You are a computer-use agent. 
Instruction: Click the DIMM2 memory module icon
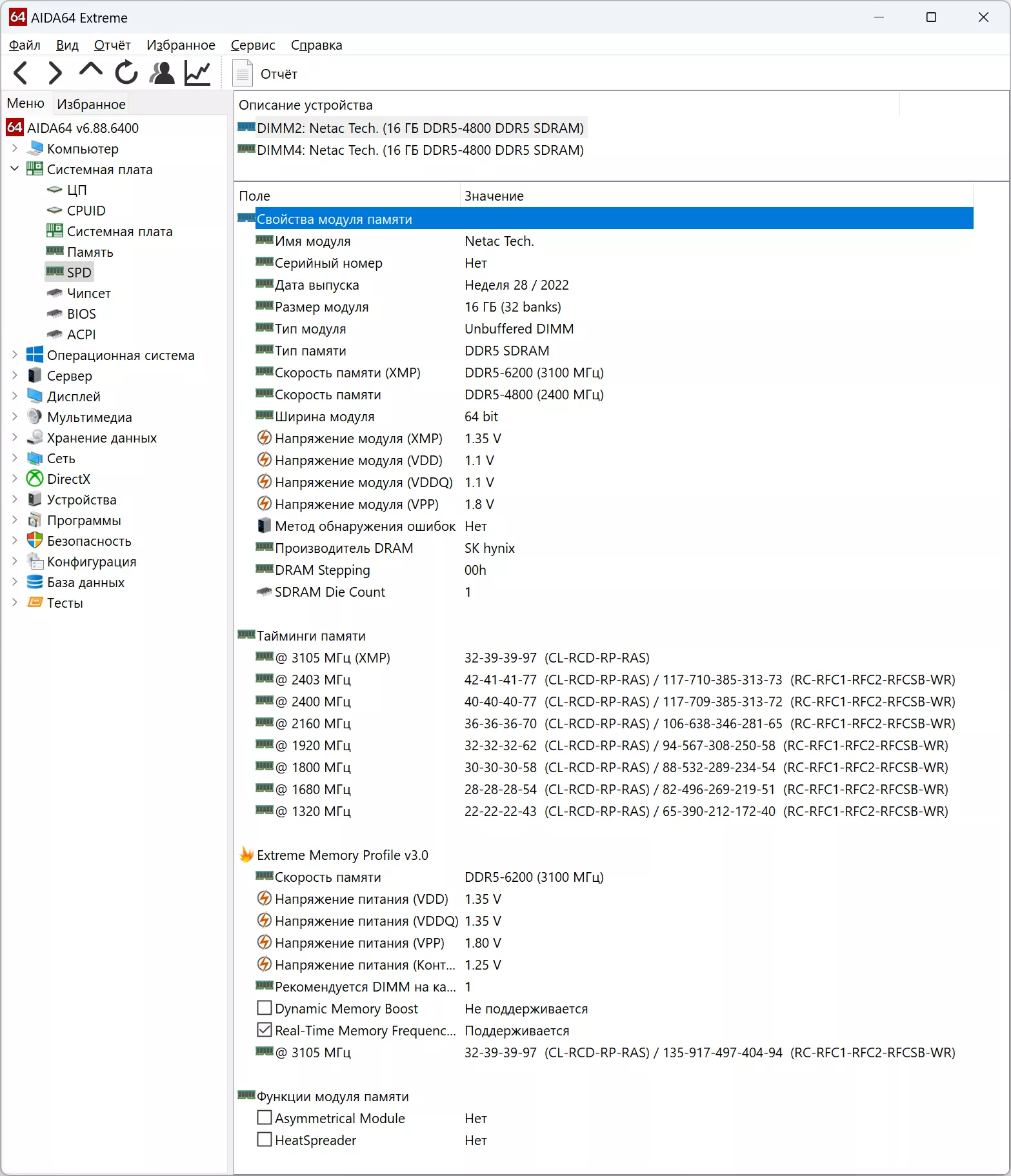[246, 127]
